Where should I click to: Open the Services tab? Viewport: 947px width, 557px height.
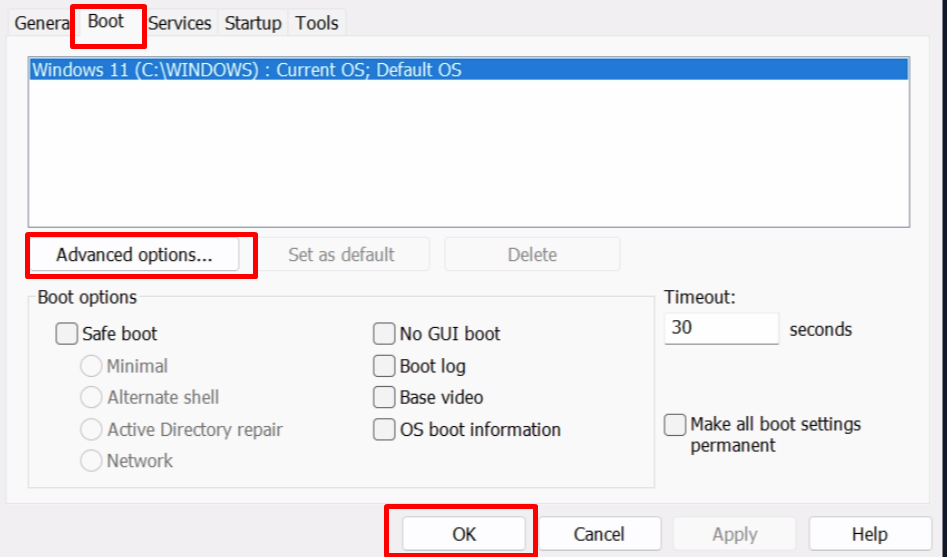[179, 23]
